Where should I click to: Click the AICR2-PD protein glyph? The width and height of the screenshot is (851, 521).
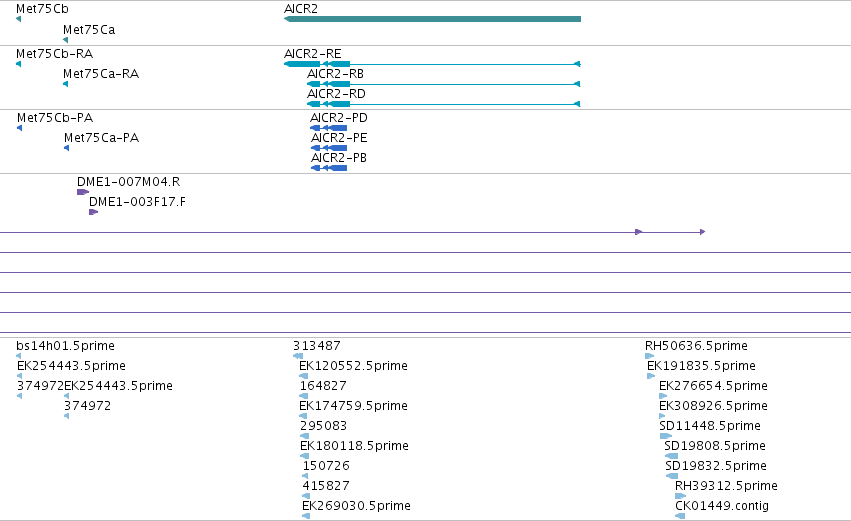328,128
